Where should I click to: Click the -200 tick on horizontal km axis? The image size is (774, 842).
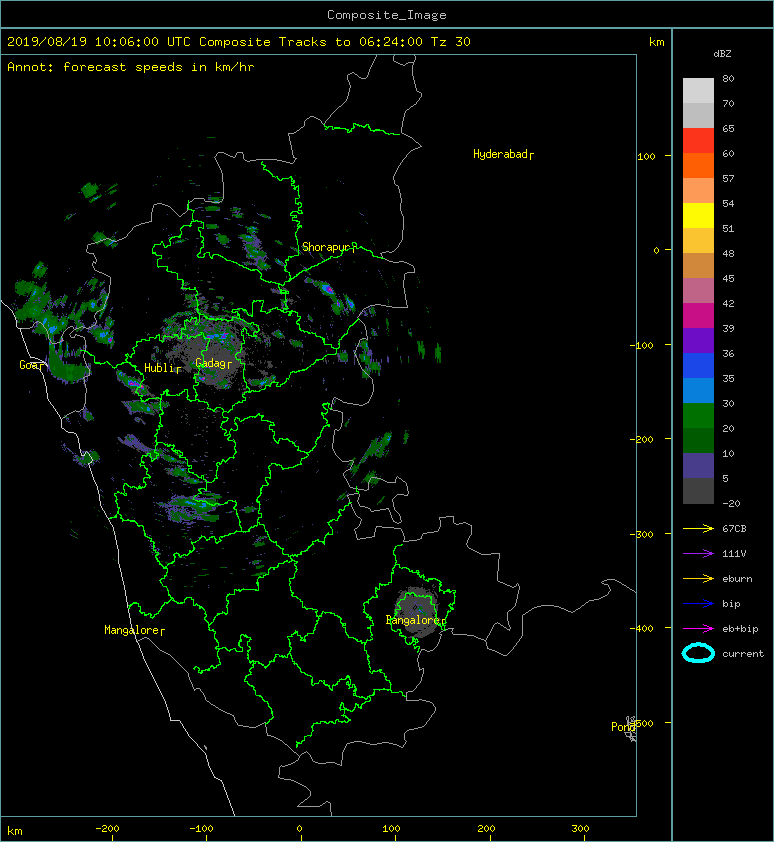107,829
